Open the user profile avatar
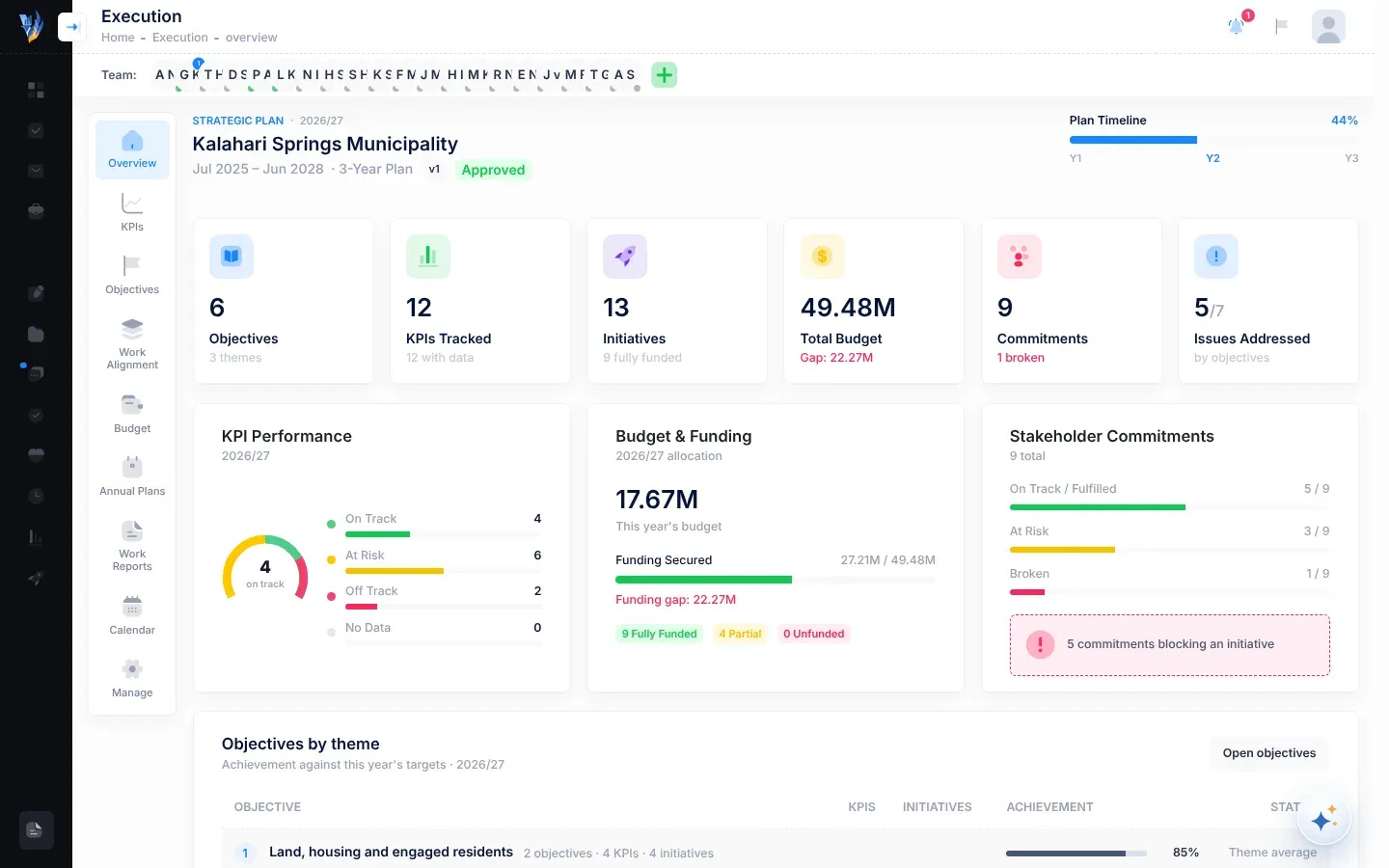This screenshot has height=868, width=1389. click(x=1328, y=27)
